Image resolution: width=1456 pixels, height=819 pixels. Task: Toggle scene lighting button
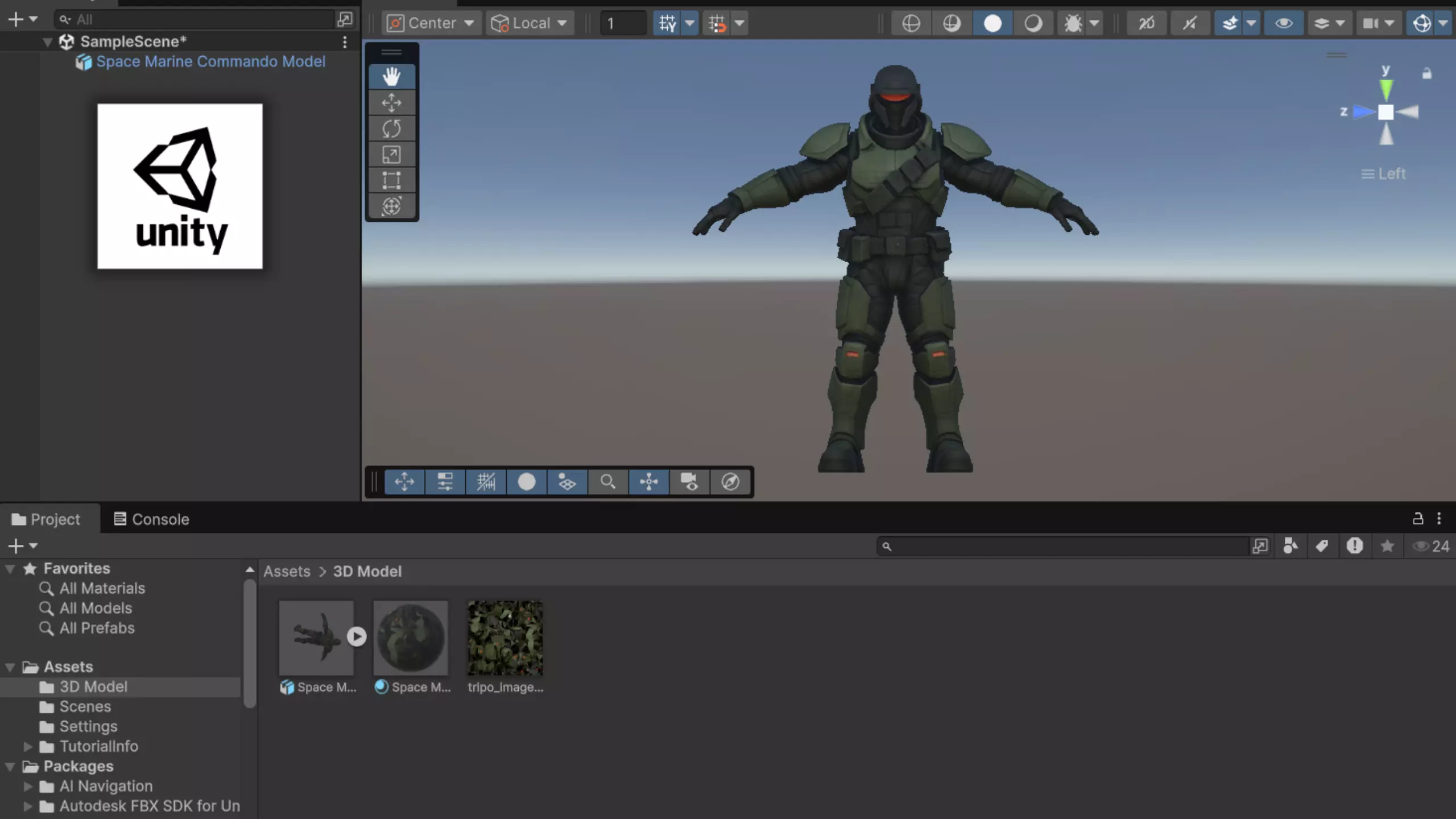[x=1189, y=23]
